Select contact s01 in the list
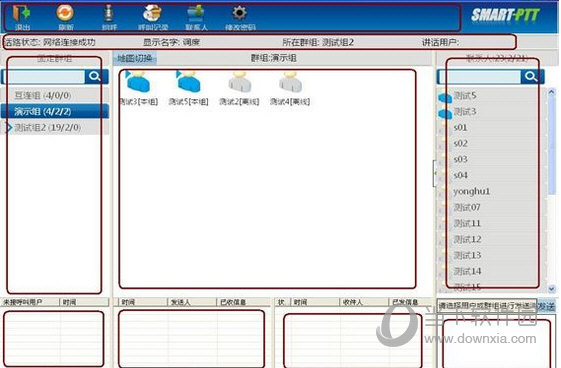Screen dimensions: 561x368 point(492,128)
